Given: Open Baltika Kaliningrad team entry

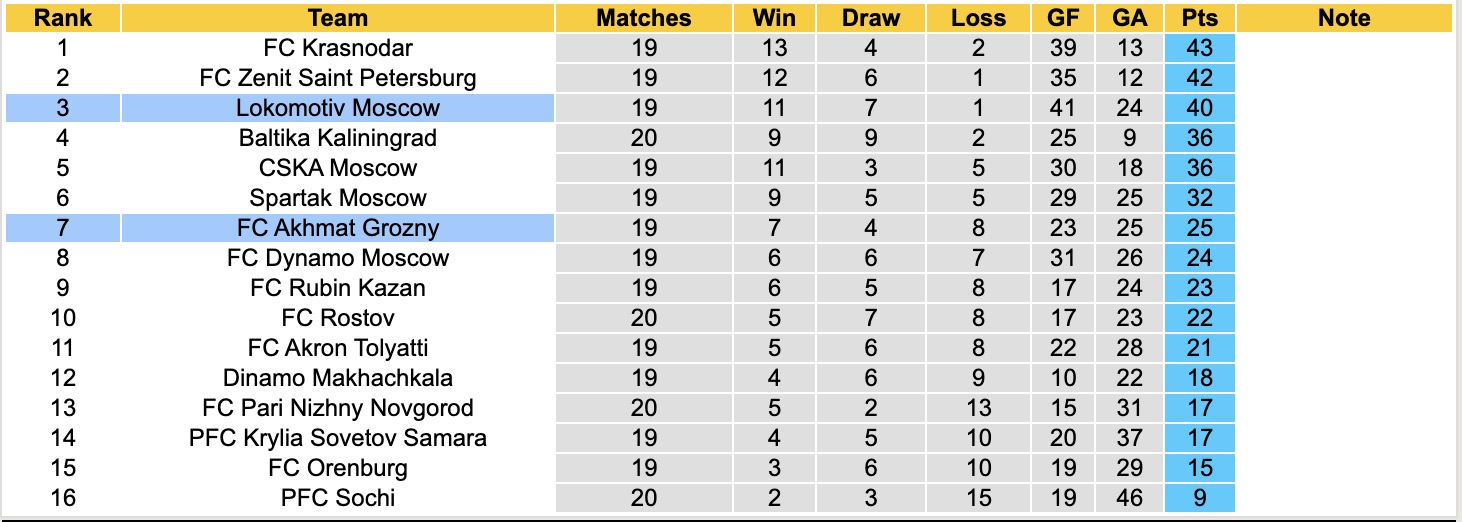Looking at the screenshot, I should click(x=338, y=138).
